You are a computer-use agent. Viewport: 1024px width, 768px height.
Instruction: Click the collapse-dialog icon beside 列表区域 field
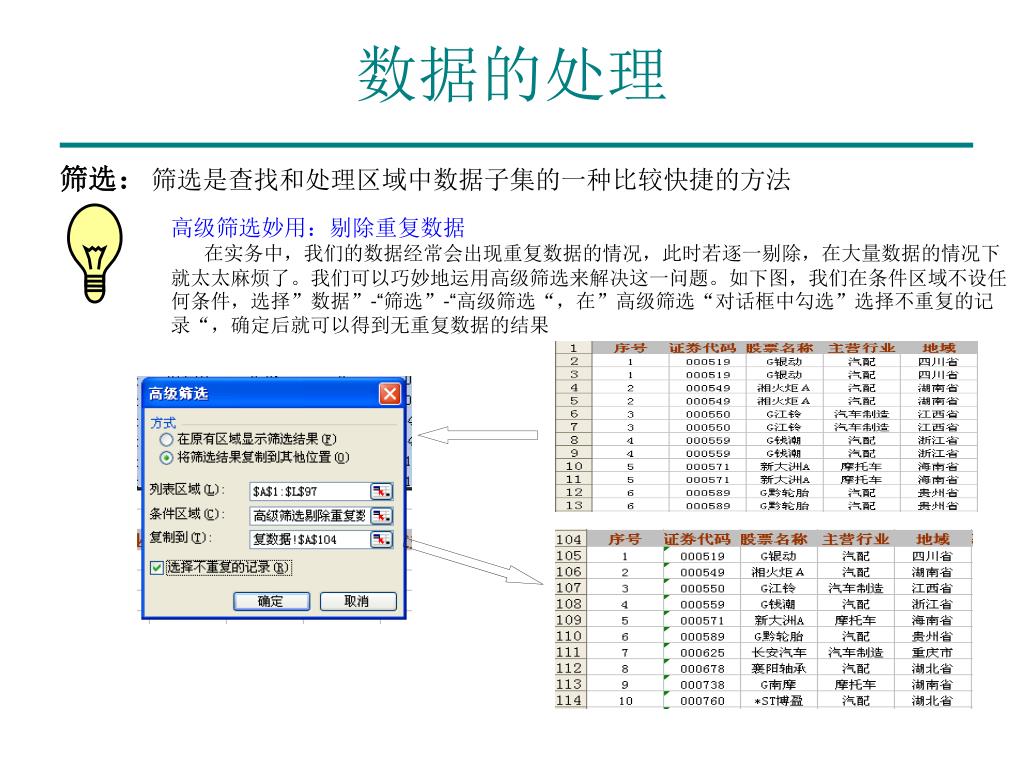pyautogui.click(x=381, y=491)
